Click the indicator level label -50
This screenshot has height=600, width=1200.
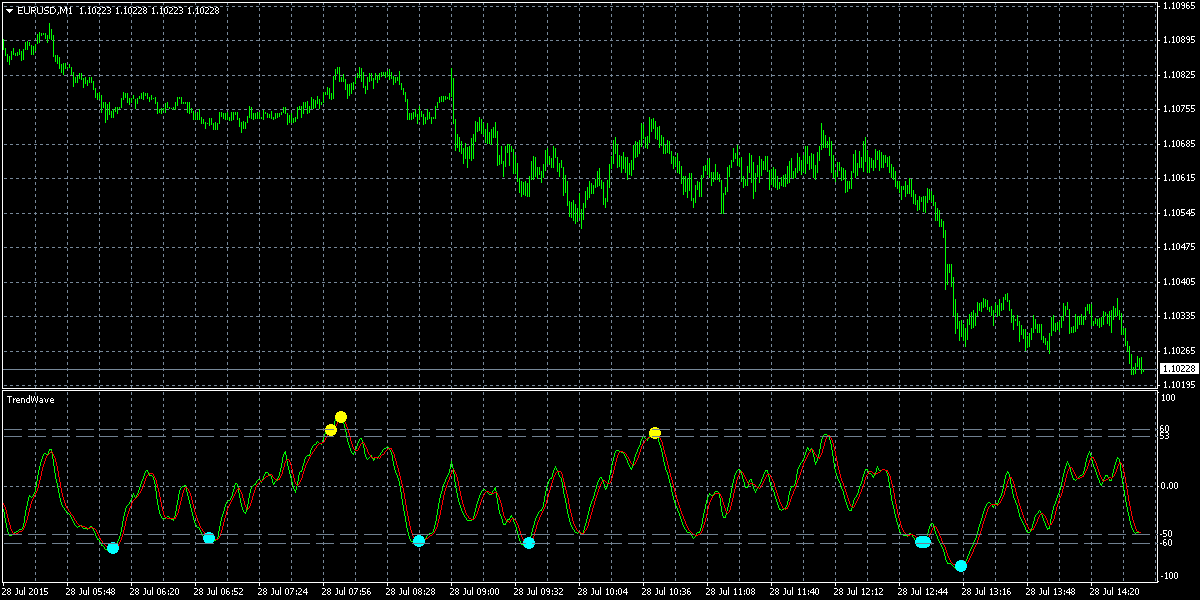click(x=1168, y=534)
